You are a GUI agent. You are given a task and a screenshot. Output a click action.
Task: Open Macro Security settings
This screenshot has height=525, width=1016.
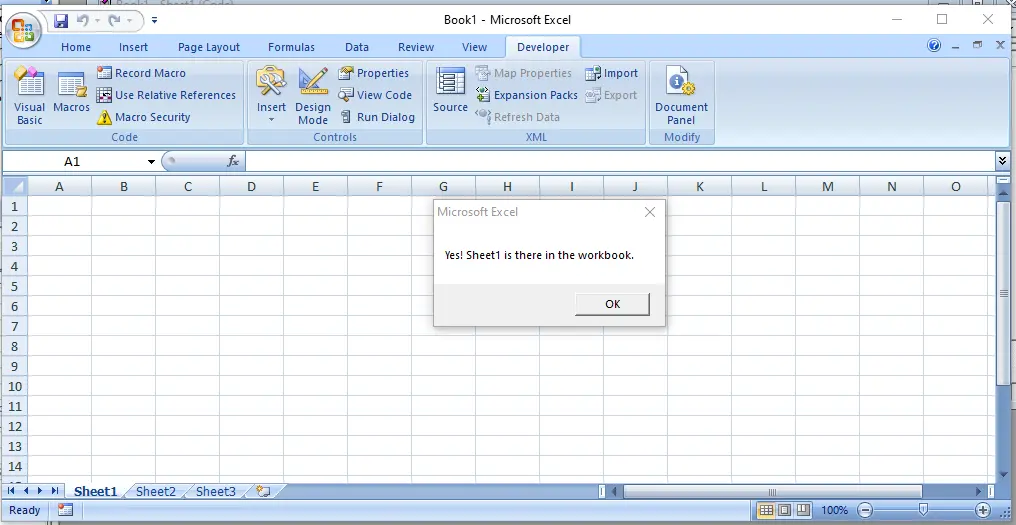(x=144, y=117)
